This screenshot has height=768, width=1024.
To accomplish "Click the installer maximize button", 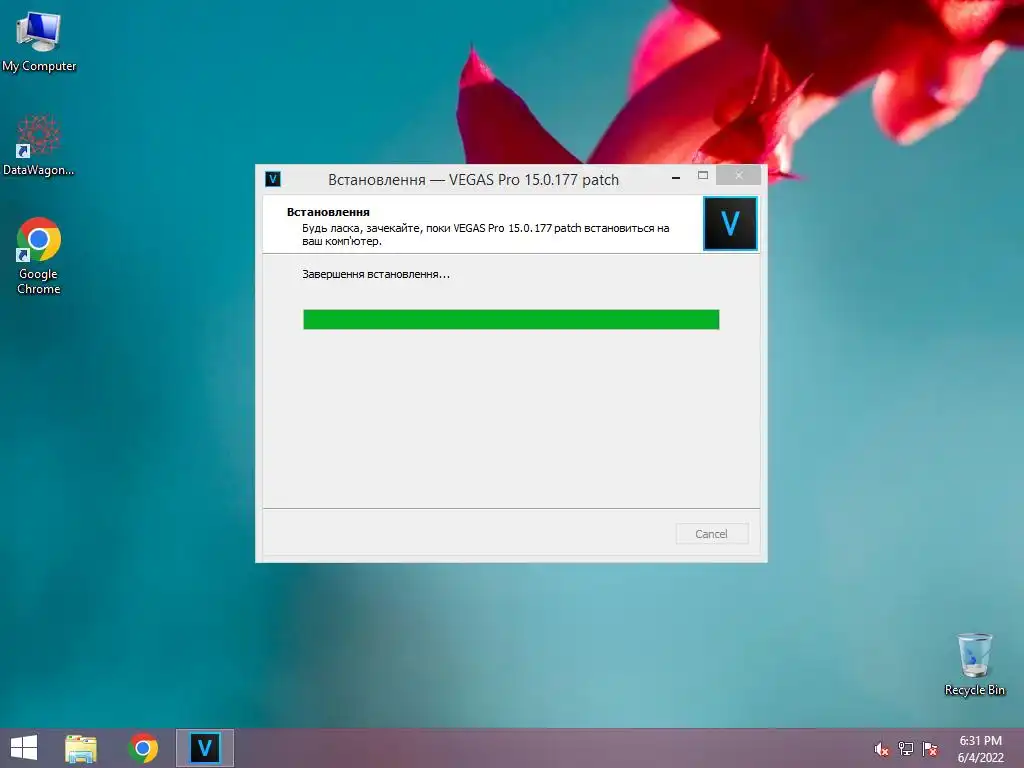I will pyautogui.click(x=703, y=176).
